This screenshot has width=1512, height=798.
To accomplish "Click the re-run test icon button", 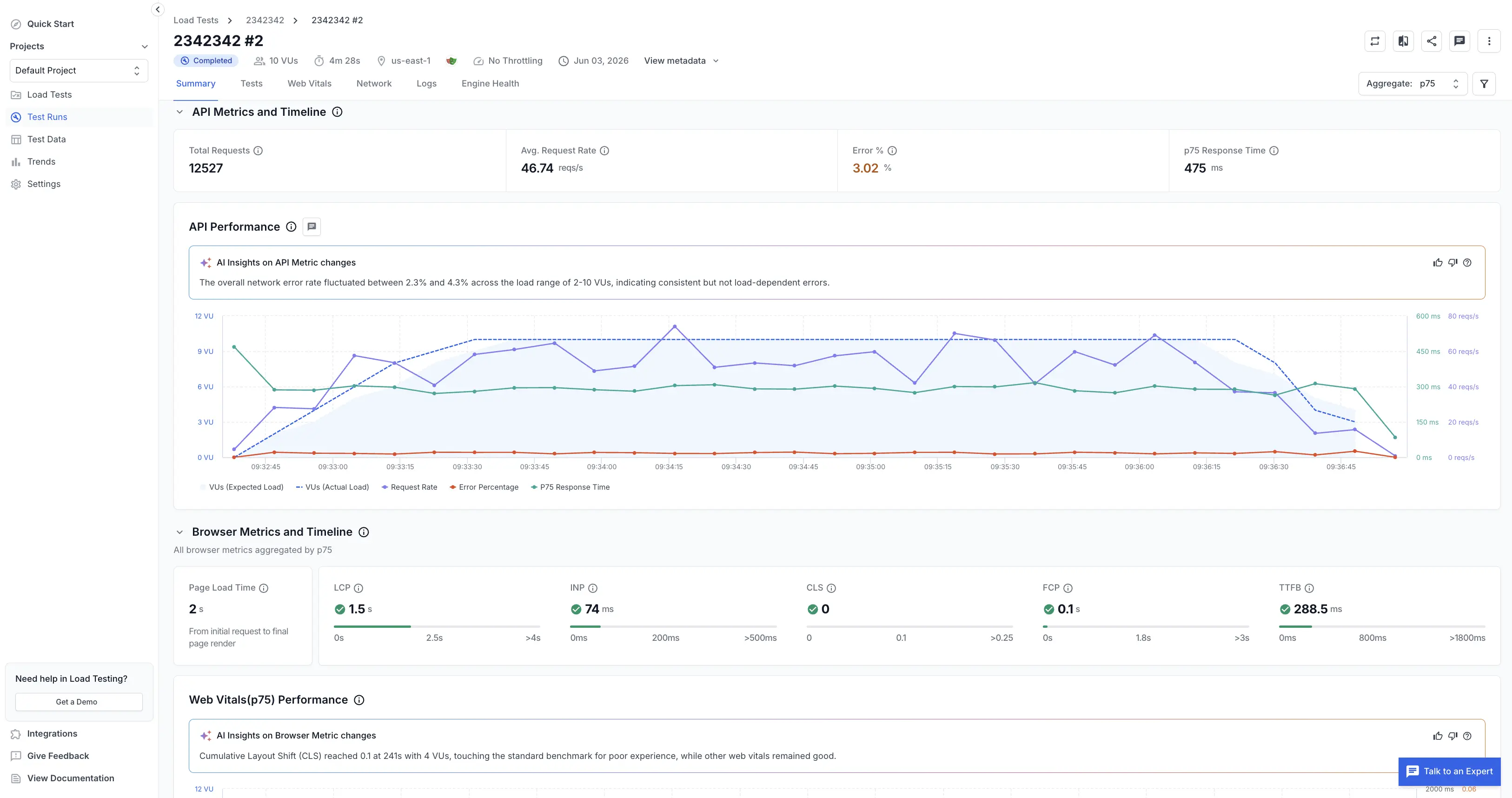I will [x=1375, y=41].
